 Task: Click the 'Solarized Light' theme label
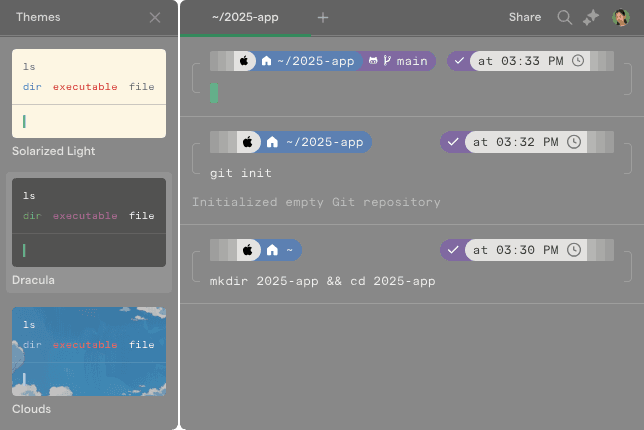(x=53, y=151)
